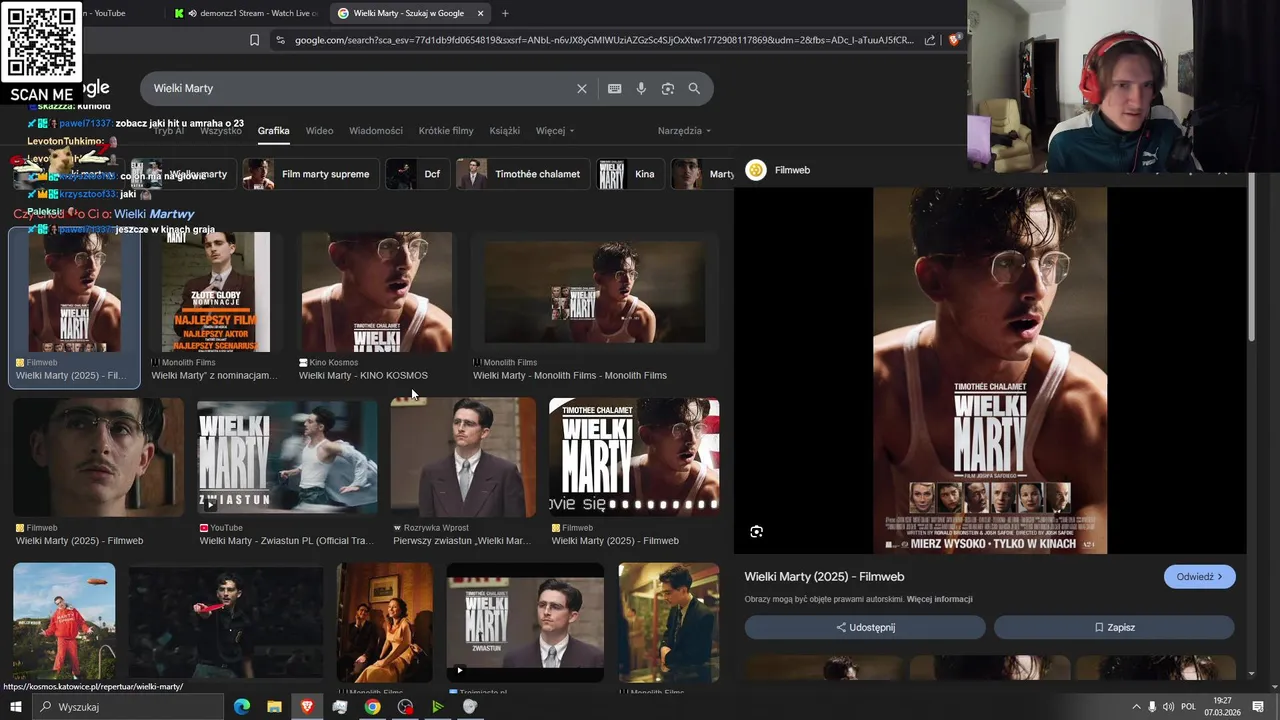Click the Zapisz save button
Image resolution: width=1280 pixels, height=720 pixels.
pos(1114,627)
